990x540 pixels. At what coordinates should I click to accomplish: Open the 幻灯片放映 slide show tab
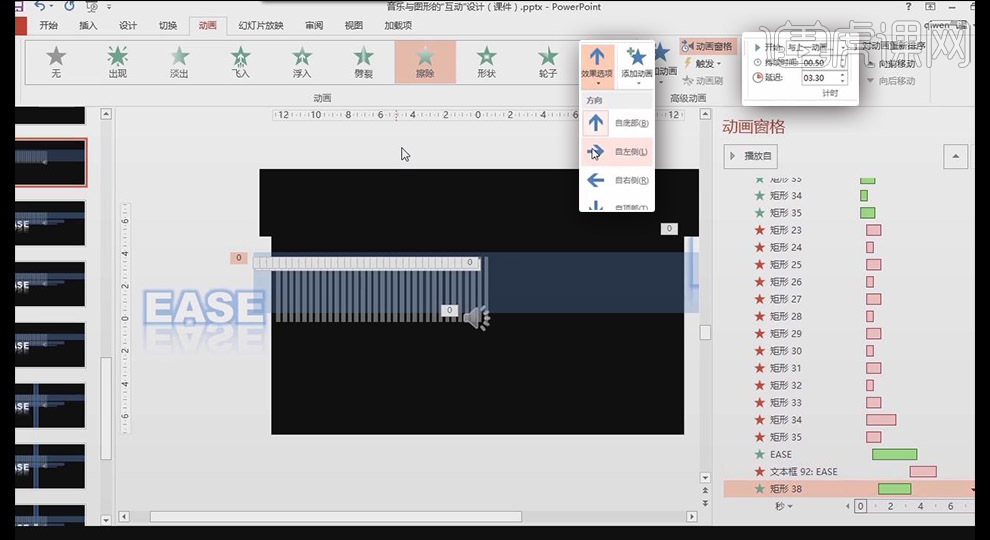pyautogui.click(x=260, y=25)
